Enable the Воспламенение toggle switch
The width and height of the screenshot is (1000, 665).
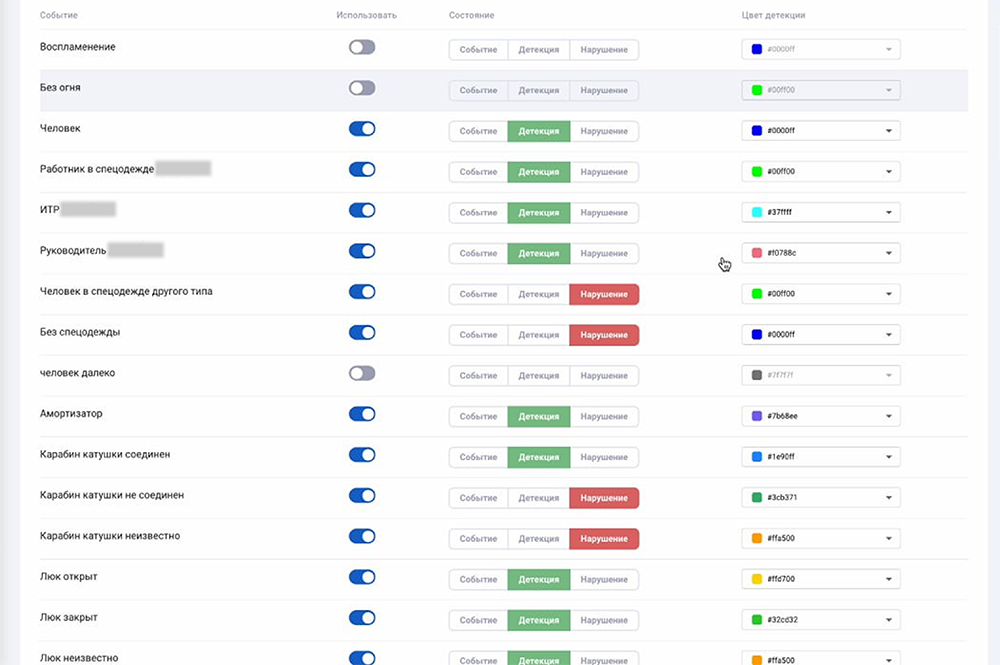pyautogui.click(x=361, y=47)
